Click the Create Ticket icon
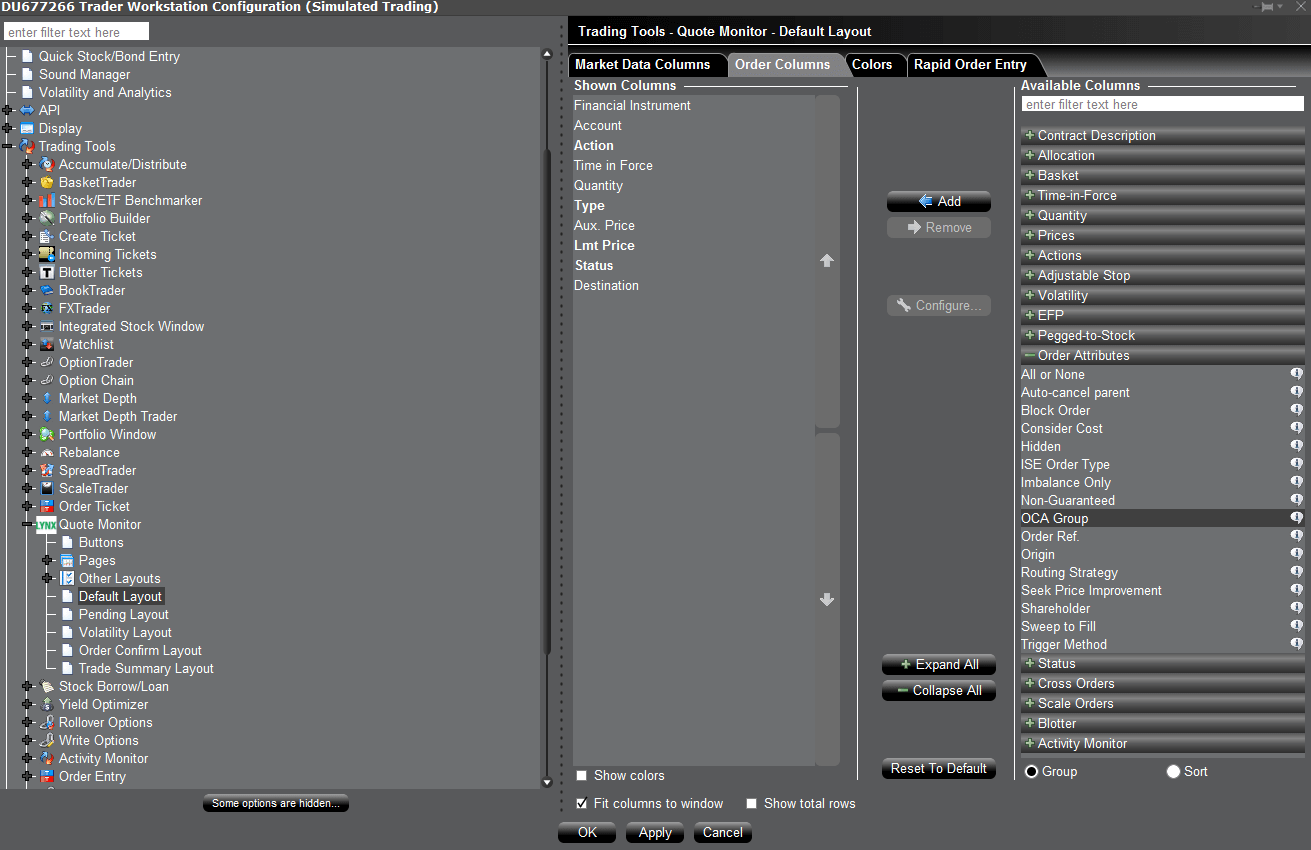Image resolution: width=1311 pixels, height=850 pixels. point(46,236)
